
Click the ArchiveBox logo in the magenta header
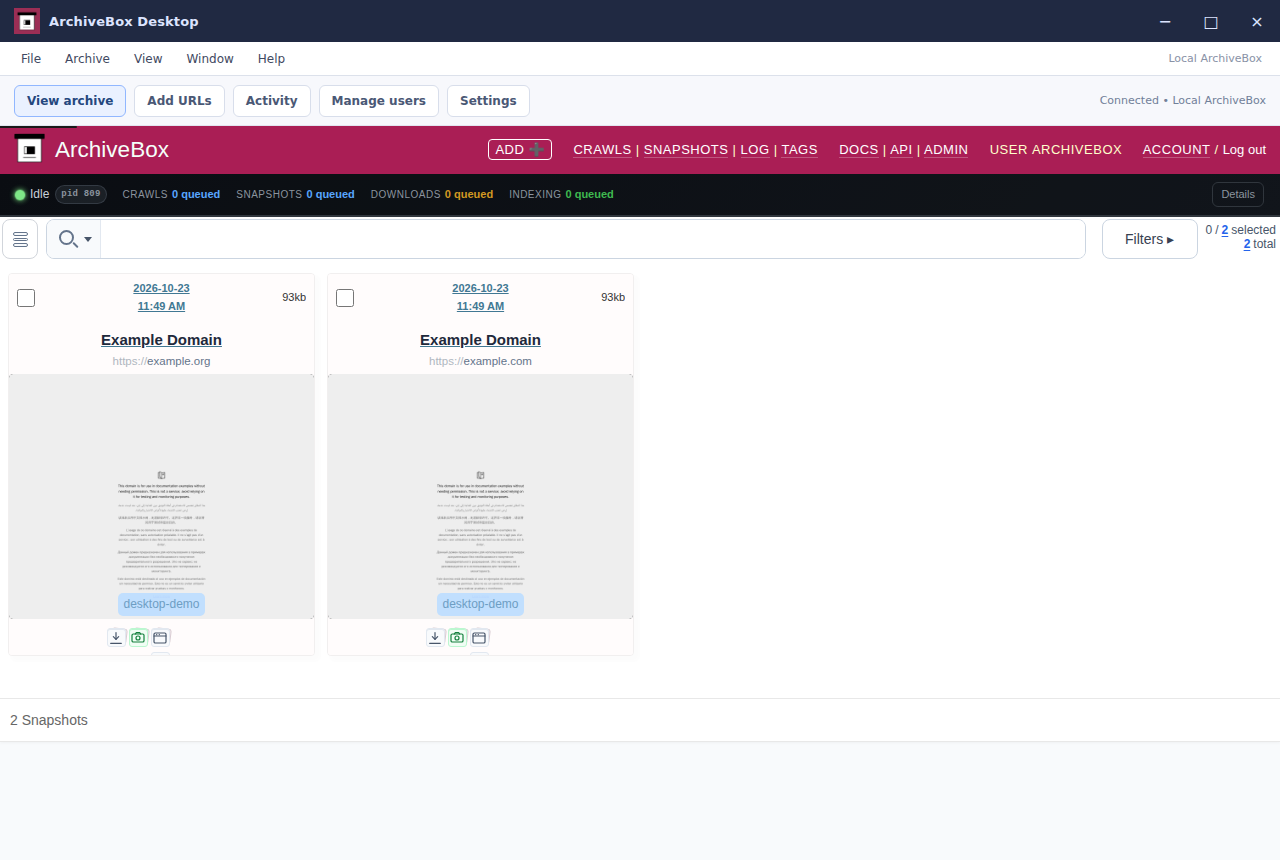tap(30, 150)
